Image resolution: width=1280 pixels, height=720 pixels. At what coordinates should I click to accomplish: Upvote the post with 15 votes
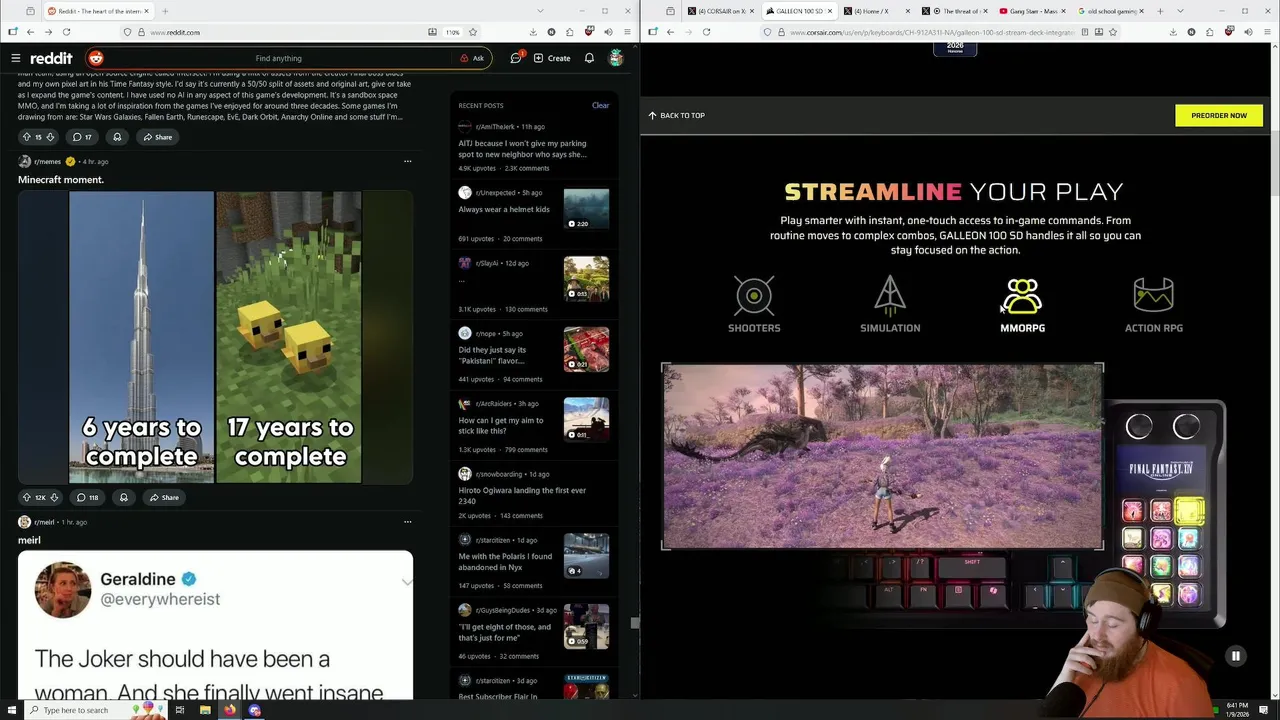pyautogui.click(x=27, y=137)
